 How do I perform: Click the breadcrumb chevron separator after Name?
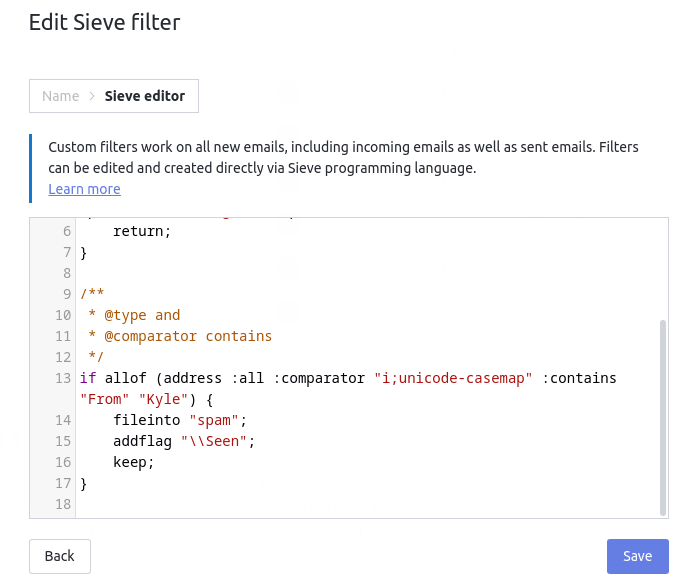click(x=92, y=96)
